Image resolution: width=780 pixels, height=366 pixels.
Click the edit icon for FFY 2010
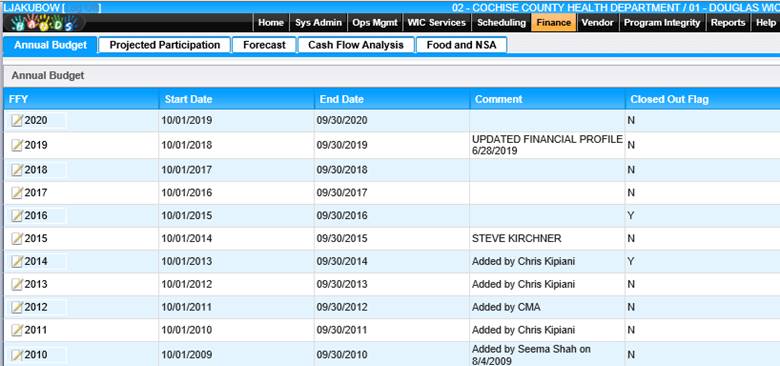[17, 355]
